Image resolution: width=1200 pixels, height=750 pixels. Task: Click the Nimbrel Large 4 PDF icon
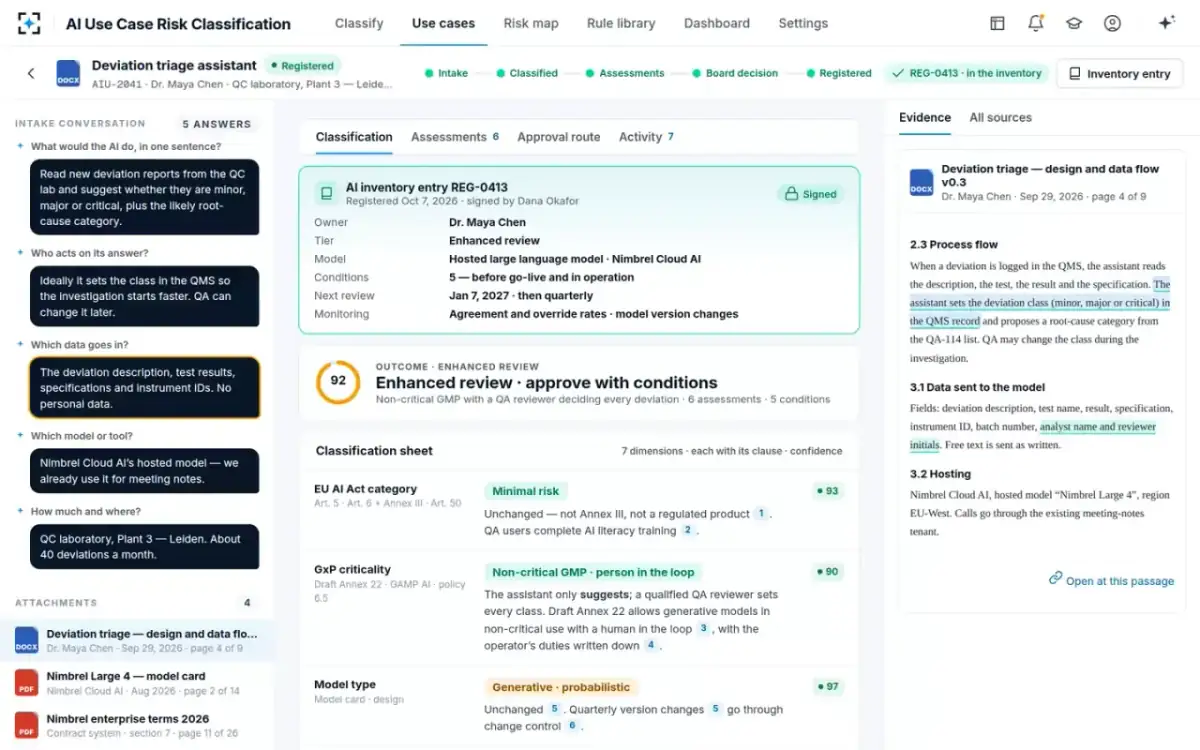(x=27, y=683)
